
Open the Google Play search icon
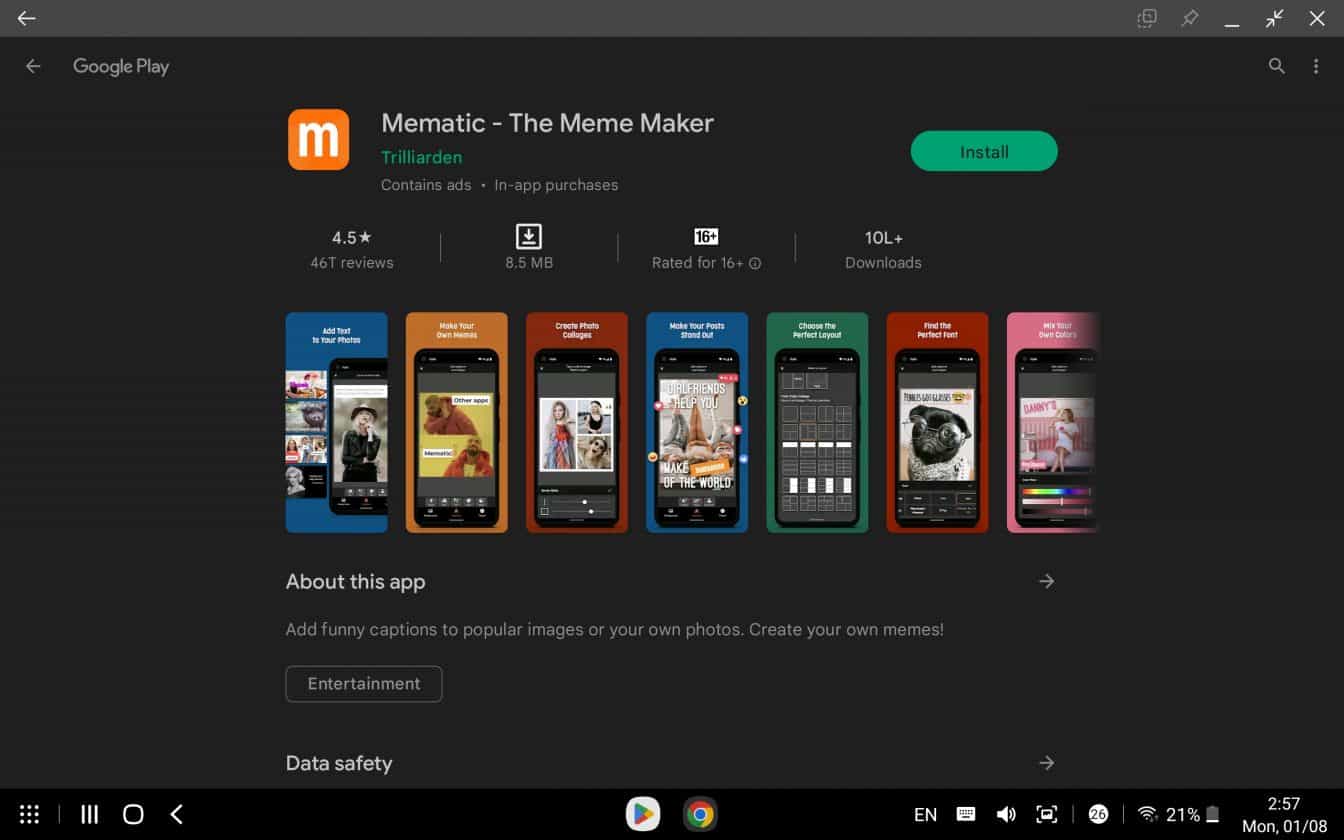[x=1277, y=66]
